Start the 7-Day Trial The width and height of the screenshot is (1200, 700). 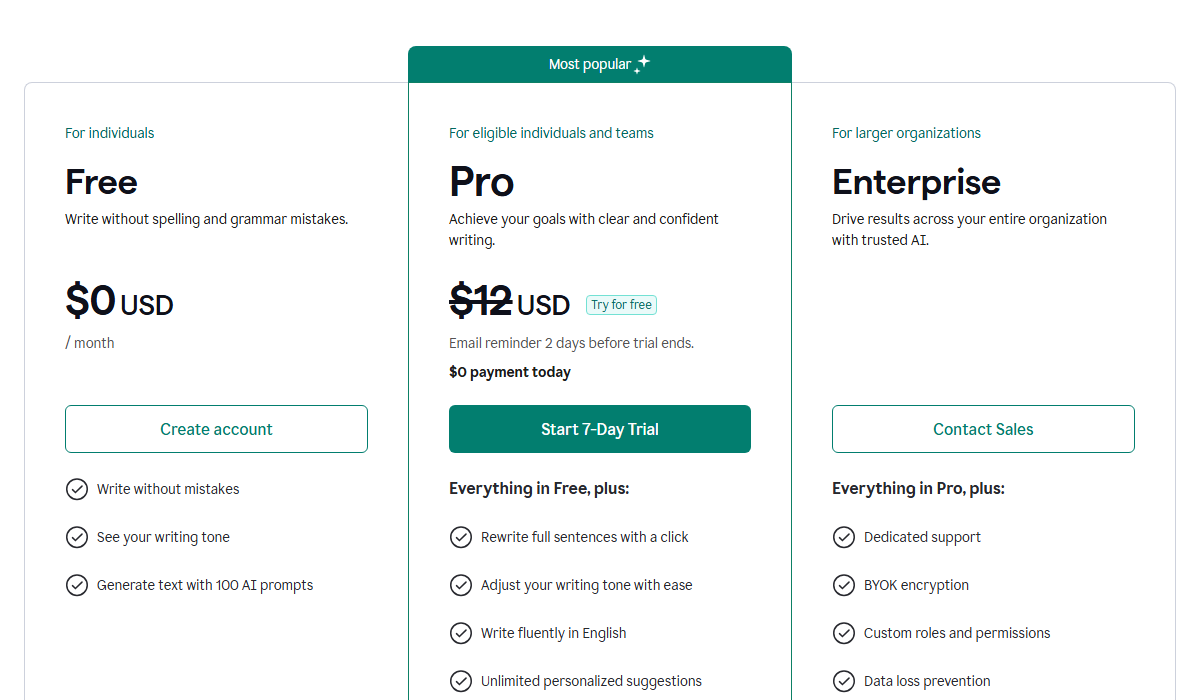point(599,429)
